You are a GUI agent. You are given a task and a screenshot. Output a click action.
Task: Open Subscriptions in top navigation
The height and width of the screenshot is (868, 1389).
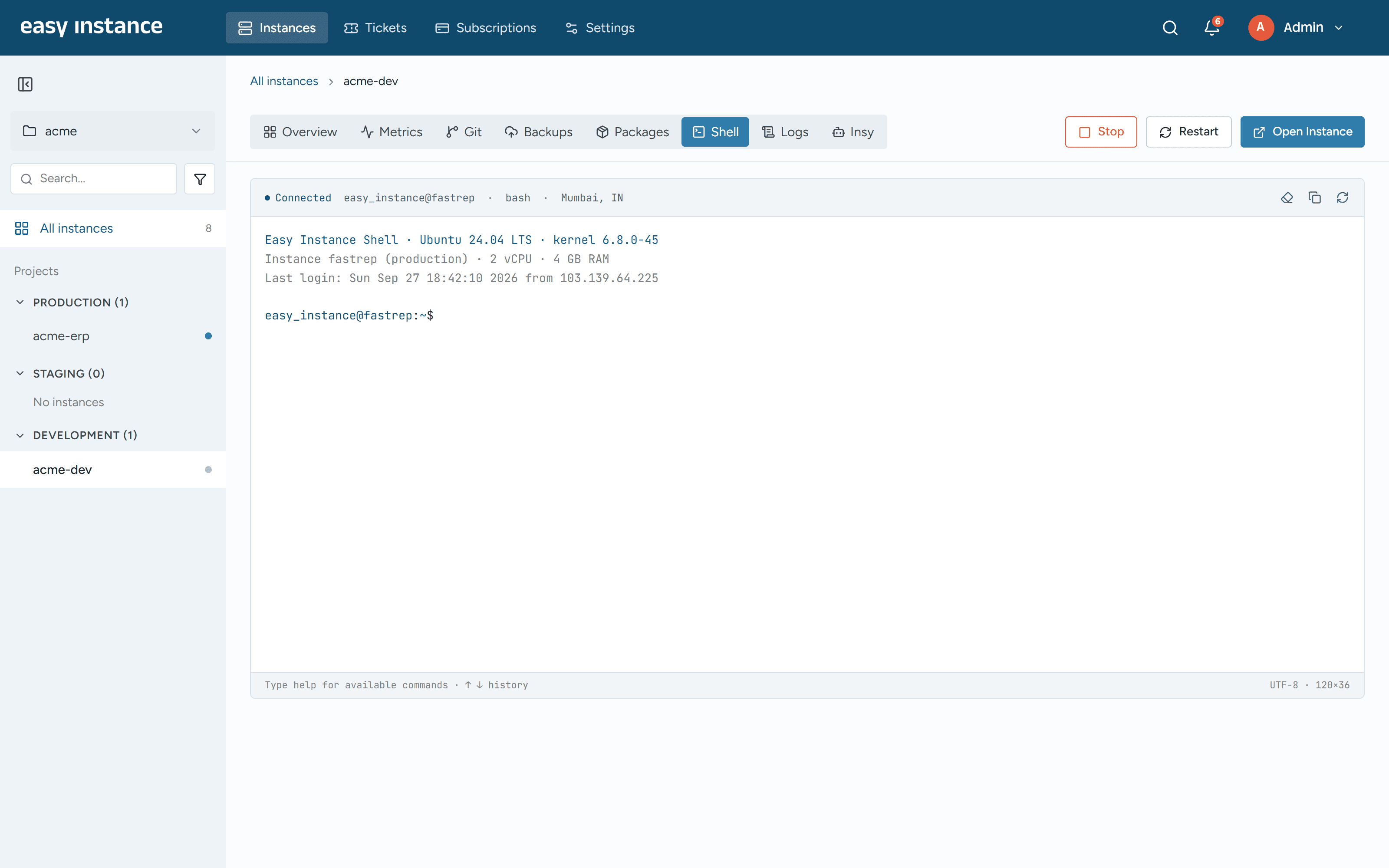(486, 27)
